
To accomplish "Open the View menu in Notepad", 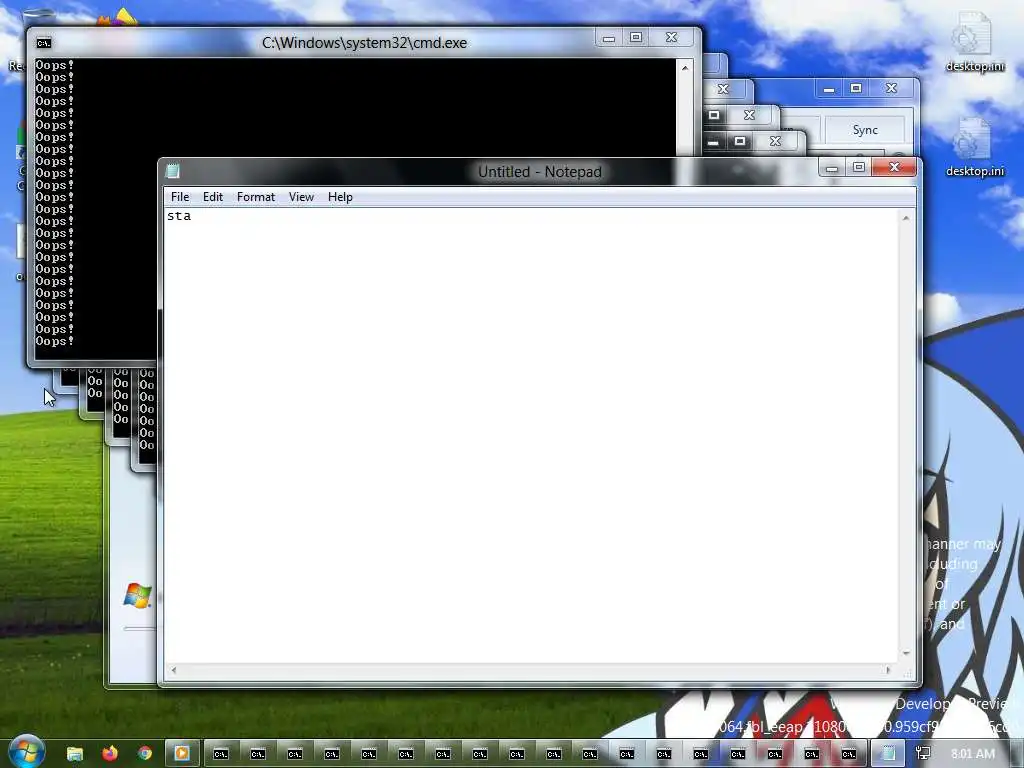I will pyautogui.click(x=301, y=197).
